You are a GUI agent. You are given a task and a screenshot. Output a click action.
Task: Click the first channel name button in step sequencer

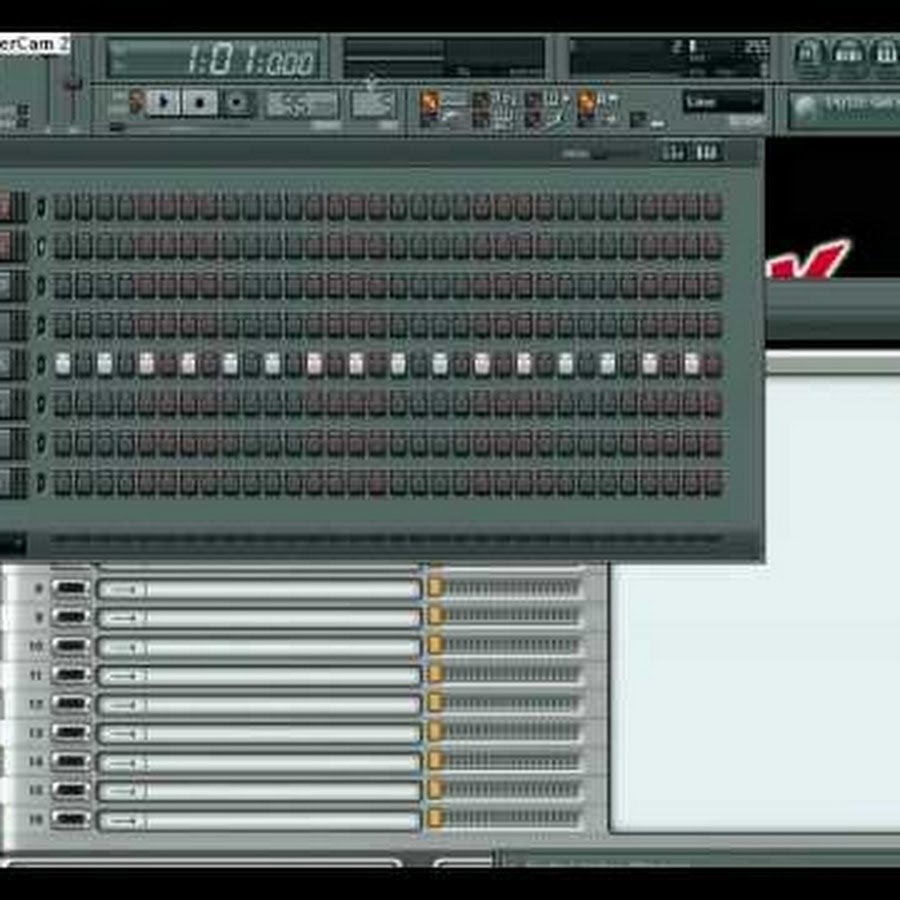pos(6,207)
